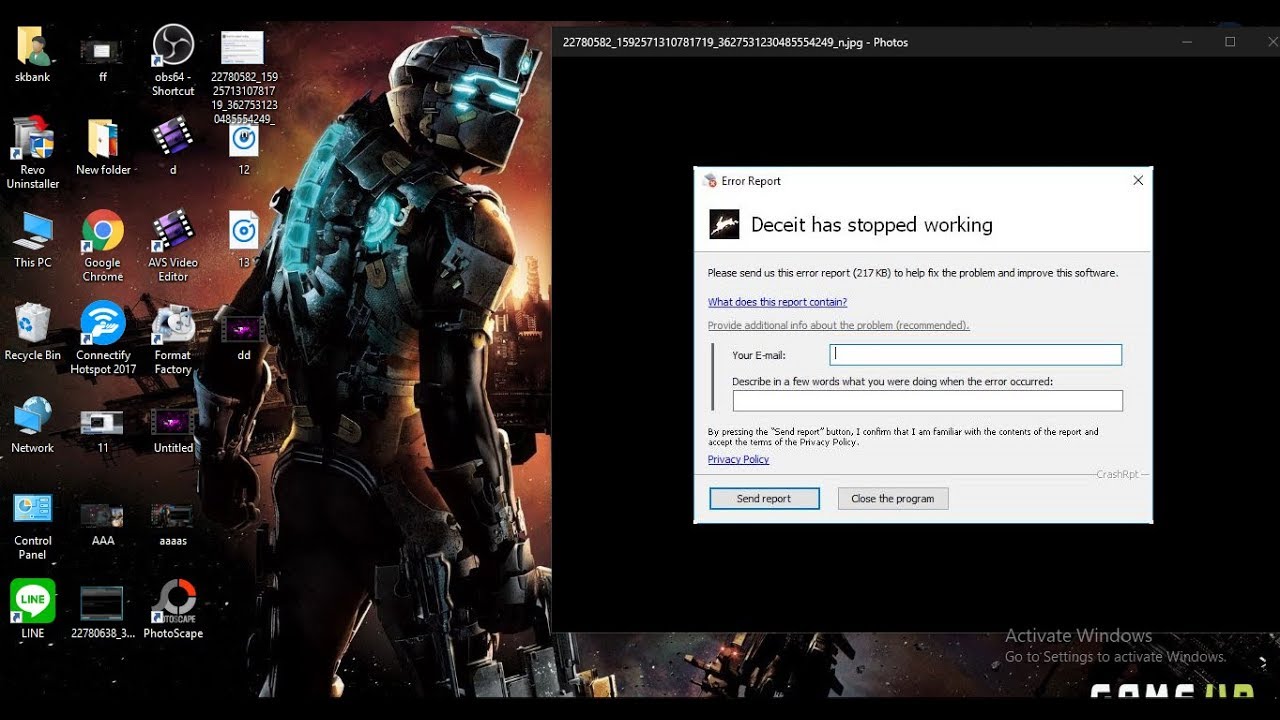Open This PC desktop icon

tap(33, 231)
